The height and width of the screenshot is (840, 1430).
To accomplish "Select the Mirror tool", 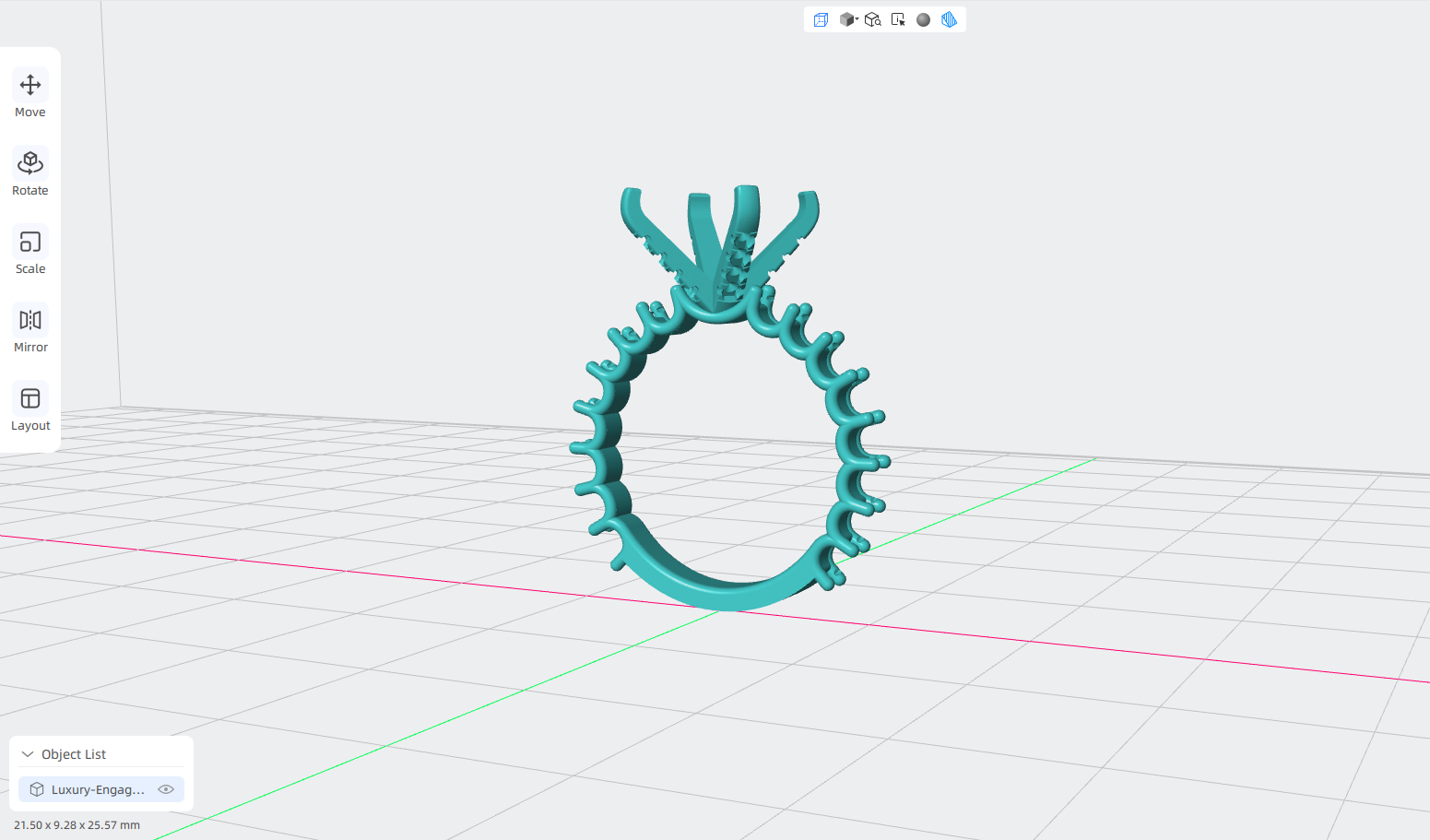I will pos(30,329).
